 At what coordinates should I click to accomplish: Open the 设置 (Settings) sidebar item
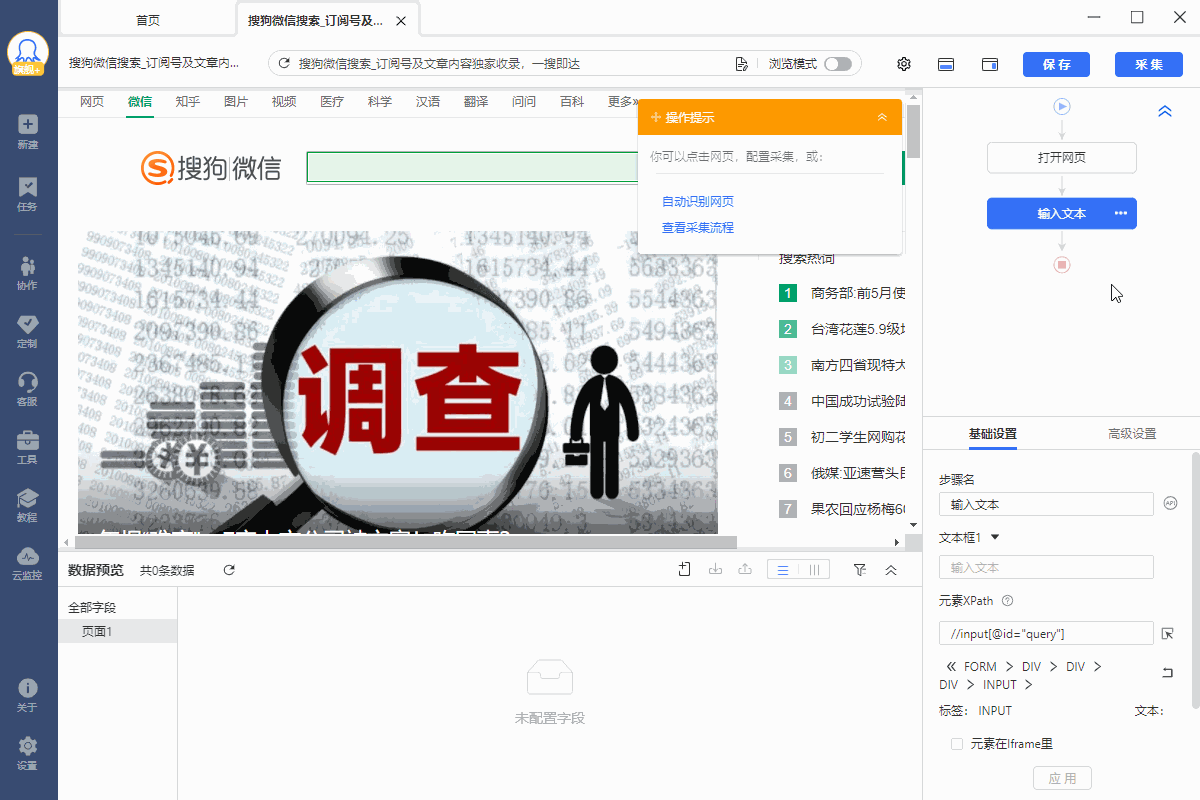tap(28, 753)
